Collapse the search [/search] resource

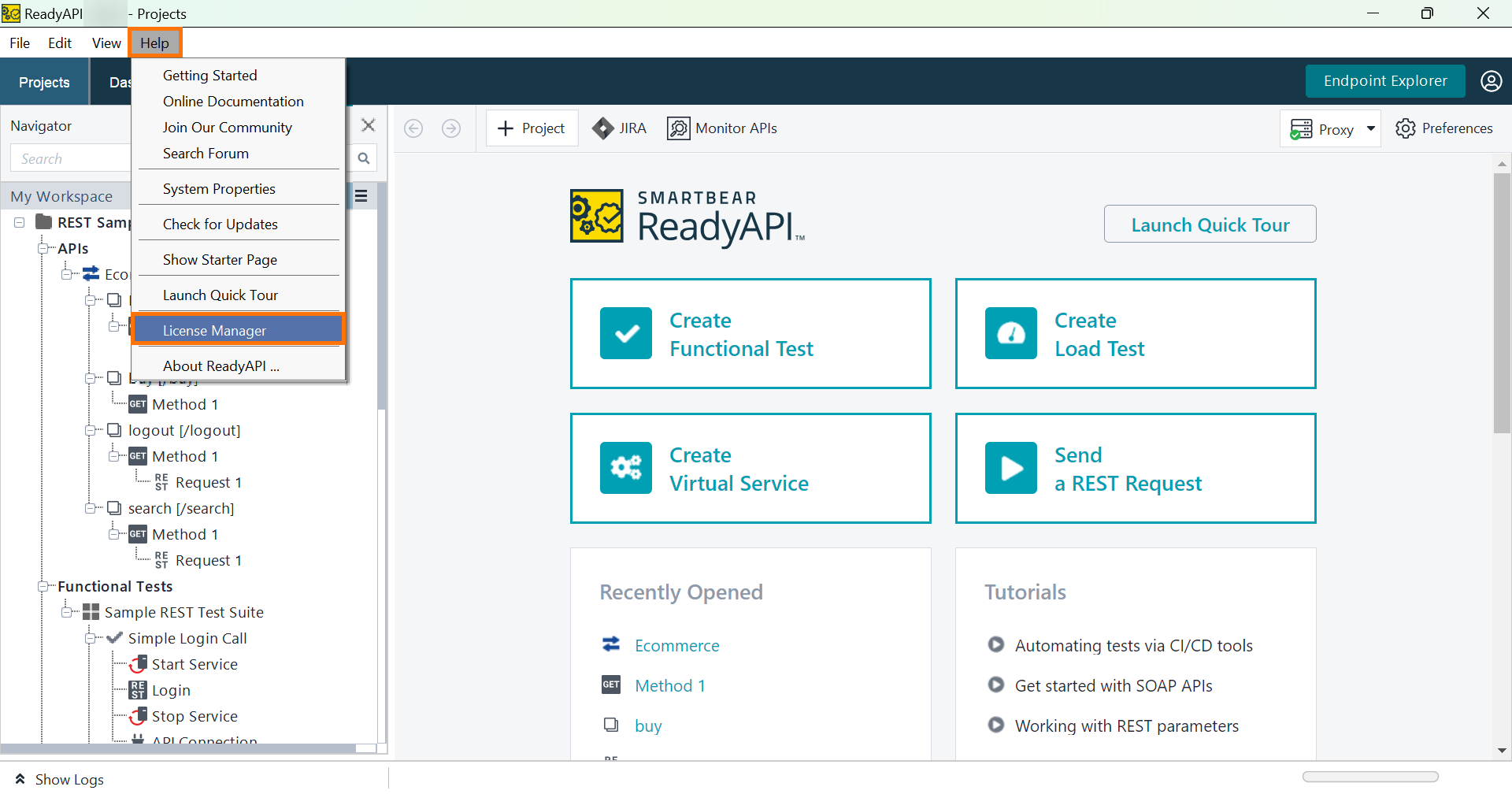coord(91,508)
